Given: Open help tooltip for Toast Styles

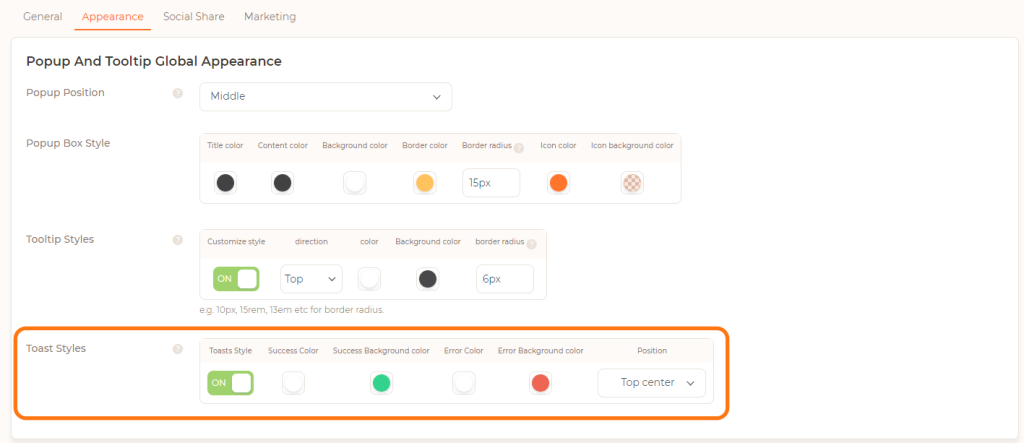Looking at the screenshot, I should tap(177, 349).
